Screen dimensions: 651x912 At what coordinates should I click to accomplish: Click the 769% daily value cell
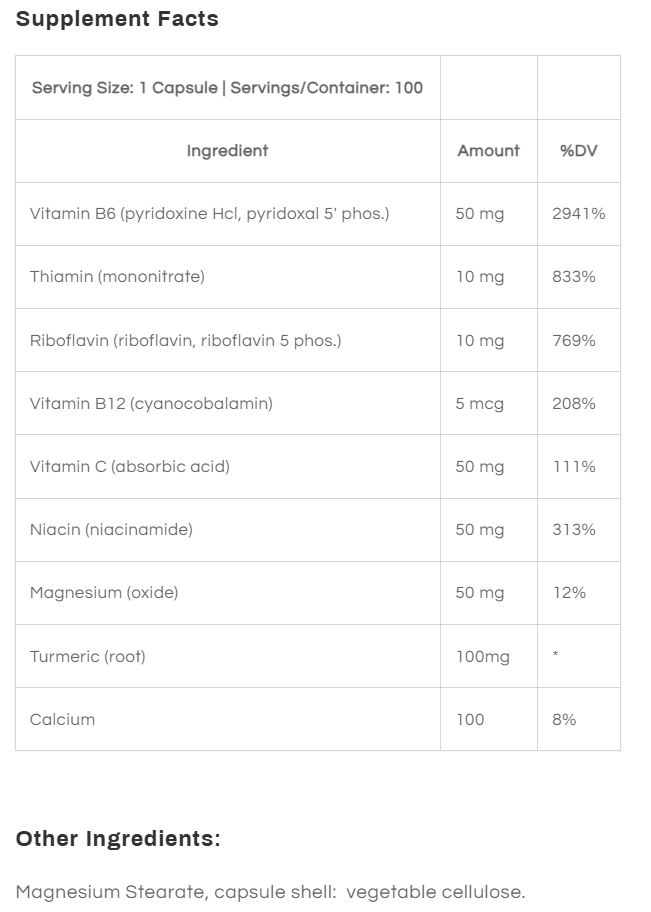pos(573,340)
